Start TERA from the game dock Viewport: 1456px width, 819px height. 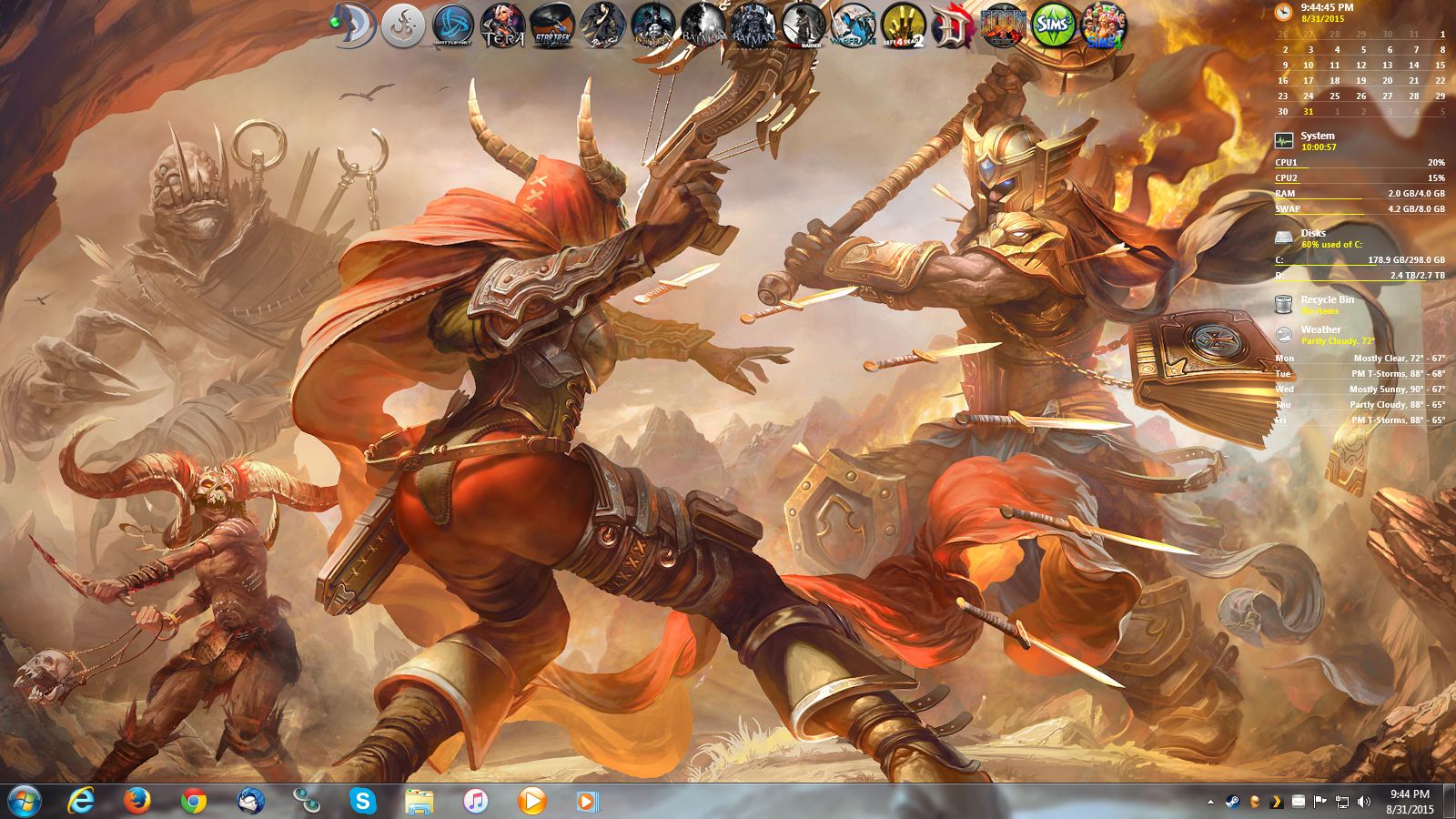click(502, 25)
